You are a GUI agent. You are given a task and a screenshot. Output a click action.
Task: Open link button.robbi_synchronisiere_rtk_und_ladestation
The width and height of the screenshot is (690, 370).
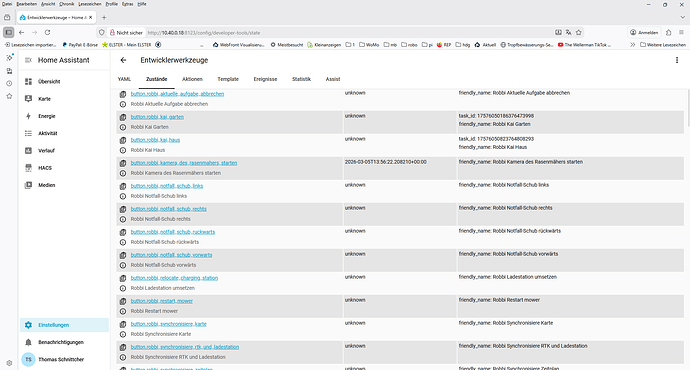point(185,347)
